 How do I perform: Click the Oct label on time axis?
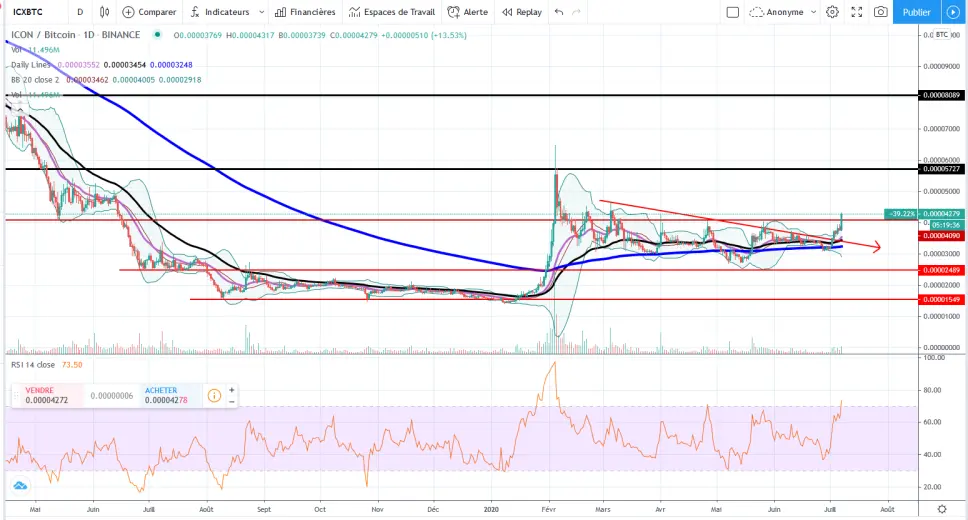320,510
